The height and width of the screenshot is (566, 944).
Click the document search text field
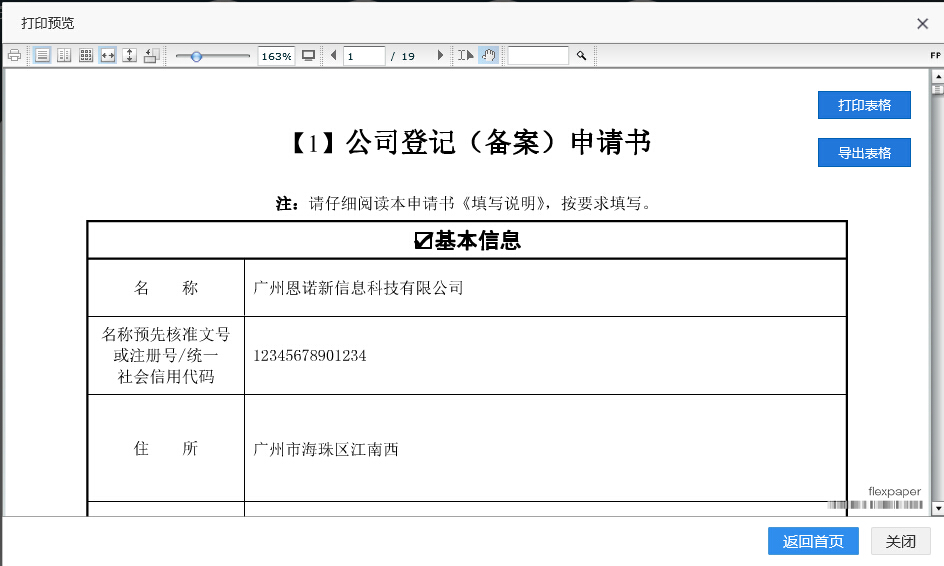click(538, 55)
